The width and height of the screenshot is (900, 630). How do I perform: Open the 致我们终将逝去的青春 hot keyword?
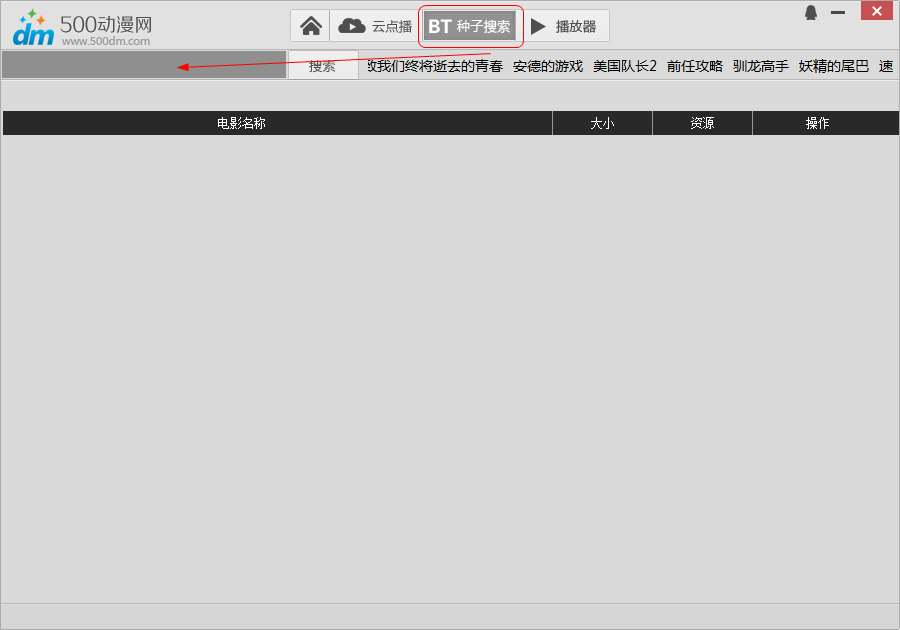point(435,67)
